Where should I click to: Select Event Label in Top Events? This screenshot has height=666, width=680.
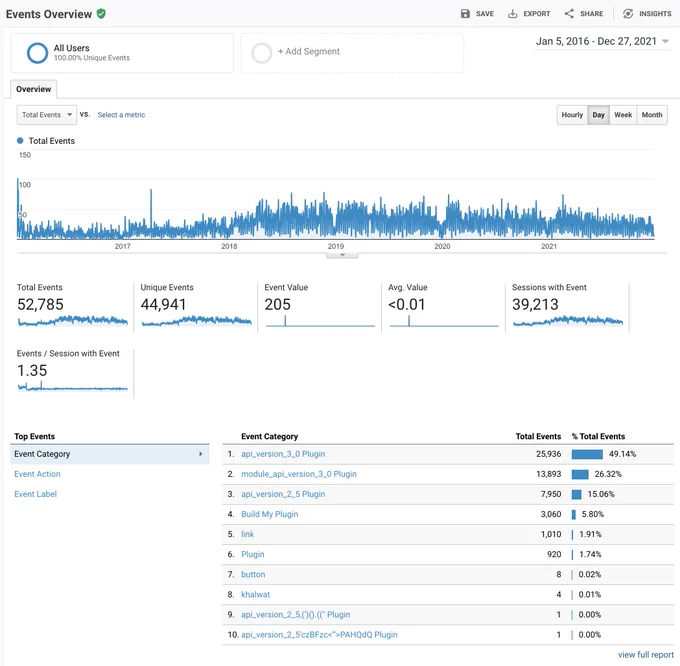click(36, 494)
